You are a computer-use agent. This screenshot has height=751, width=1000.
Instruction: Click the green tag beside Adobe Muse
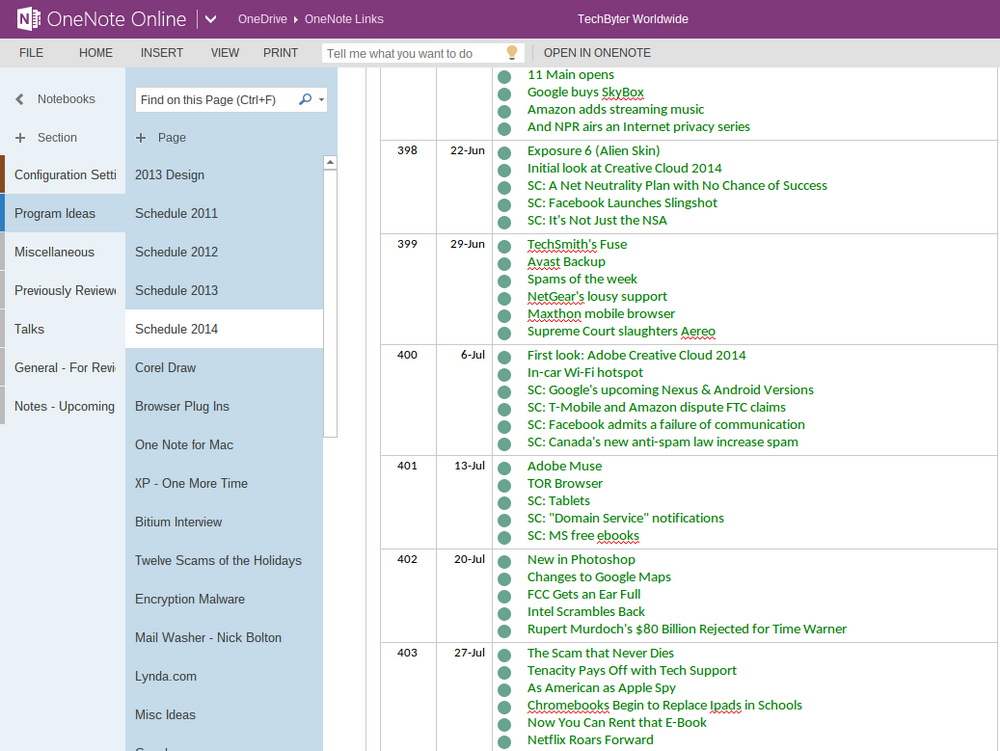click(504, 469)
